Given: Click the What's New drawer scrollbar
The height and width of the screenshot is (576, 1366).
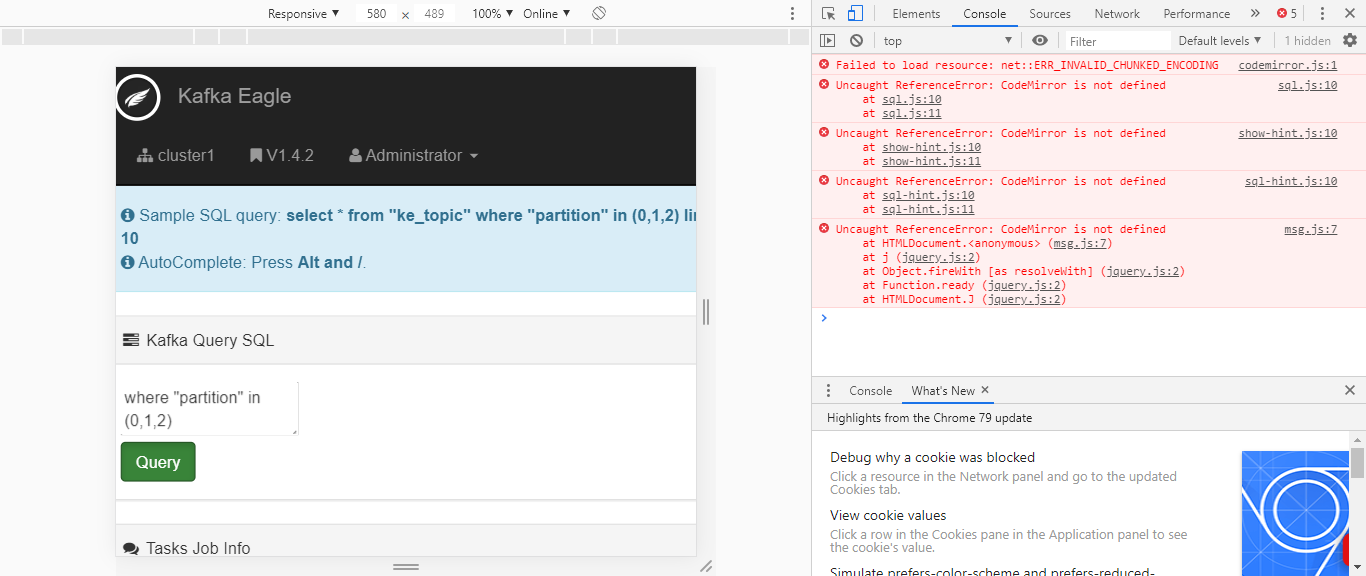Looking at the screenshot, I should [1358, 463].
